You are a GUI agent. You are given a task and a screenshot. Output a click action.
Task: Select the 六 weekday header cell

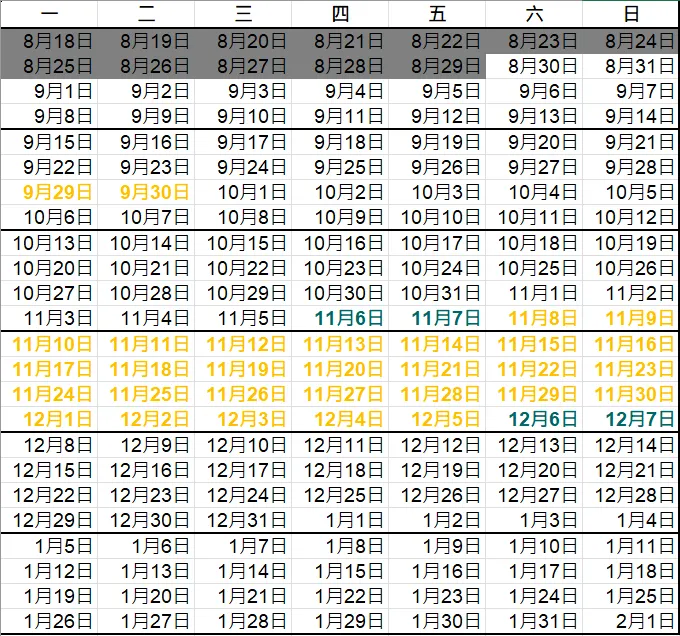tap(534, 14)
